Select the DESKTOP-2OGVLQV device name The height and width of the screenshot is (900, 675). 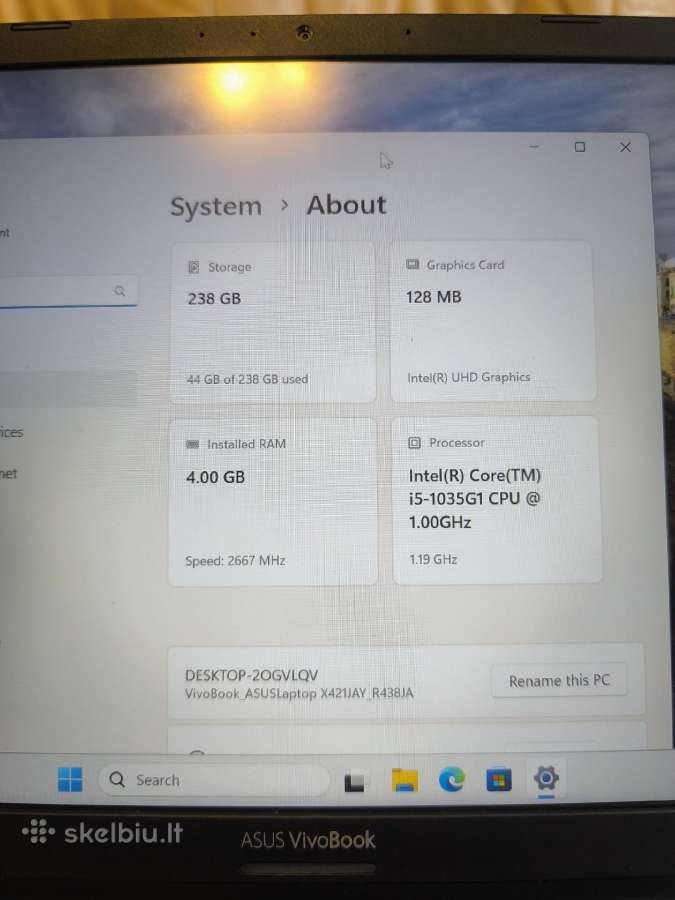tap(251, 675)
